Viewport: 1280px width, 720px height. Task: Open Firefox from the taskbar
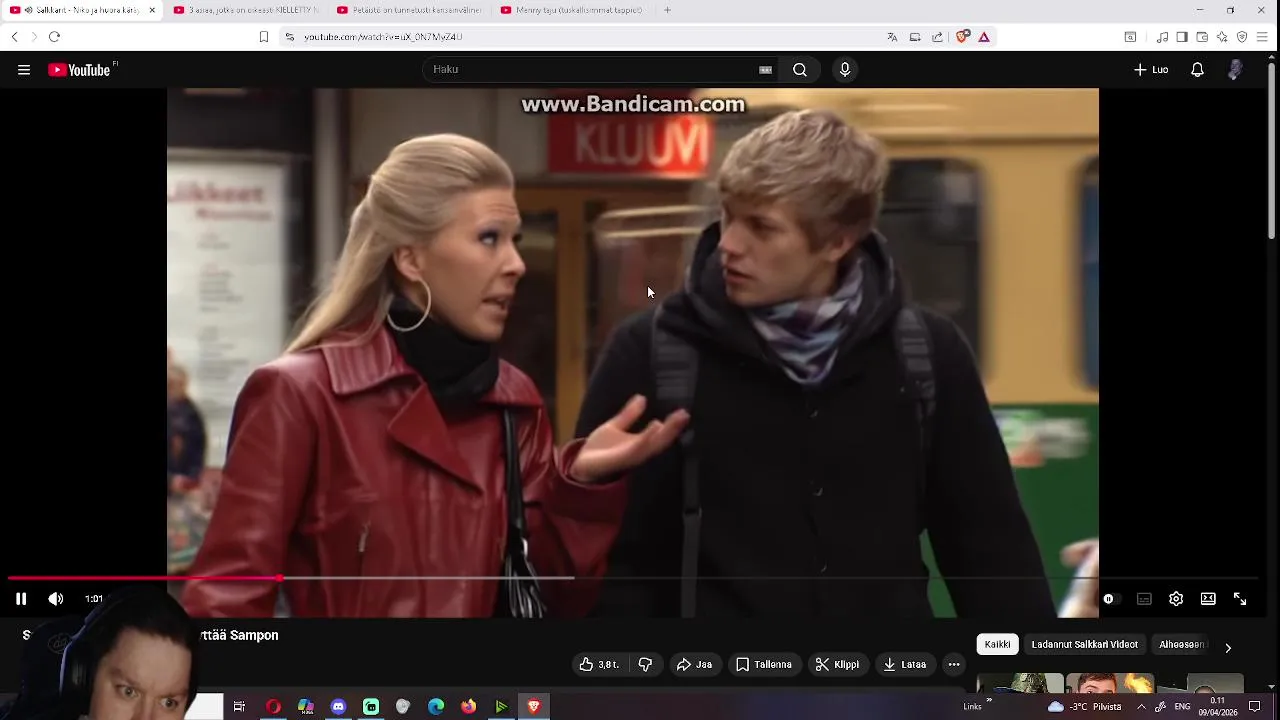tap(468, 707)
